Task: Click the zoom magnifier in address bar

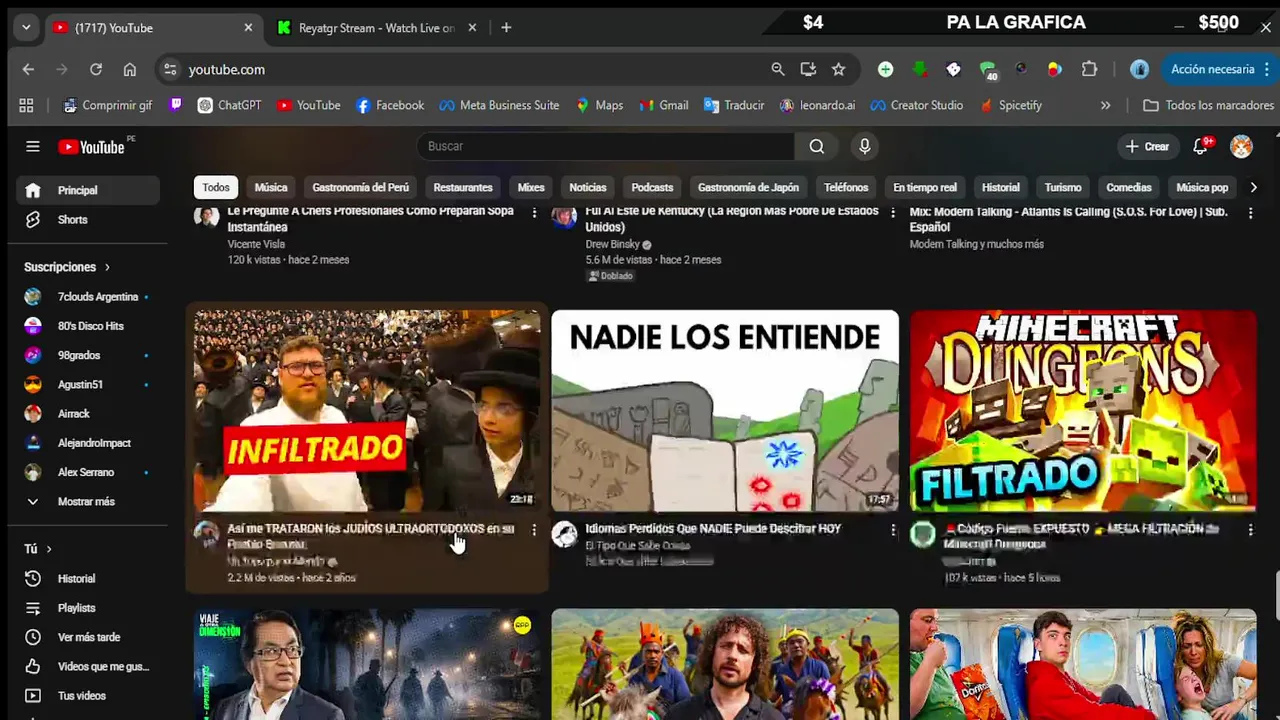Action: 778,69
